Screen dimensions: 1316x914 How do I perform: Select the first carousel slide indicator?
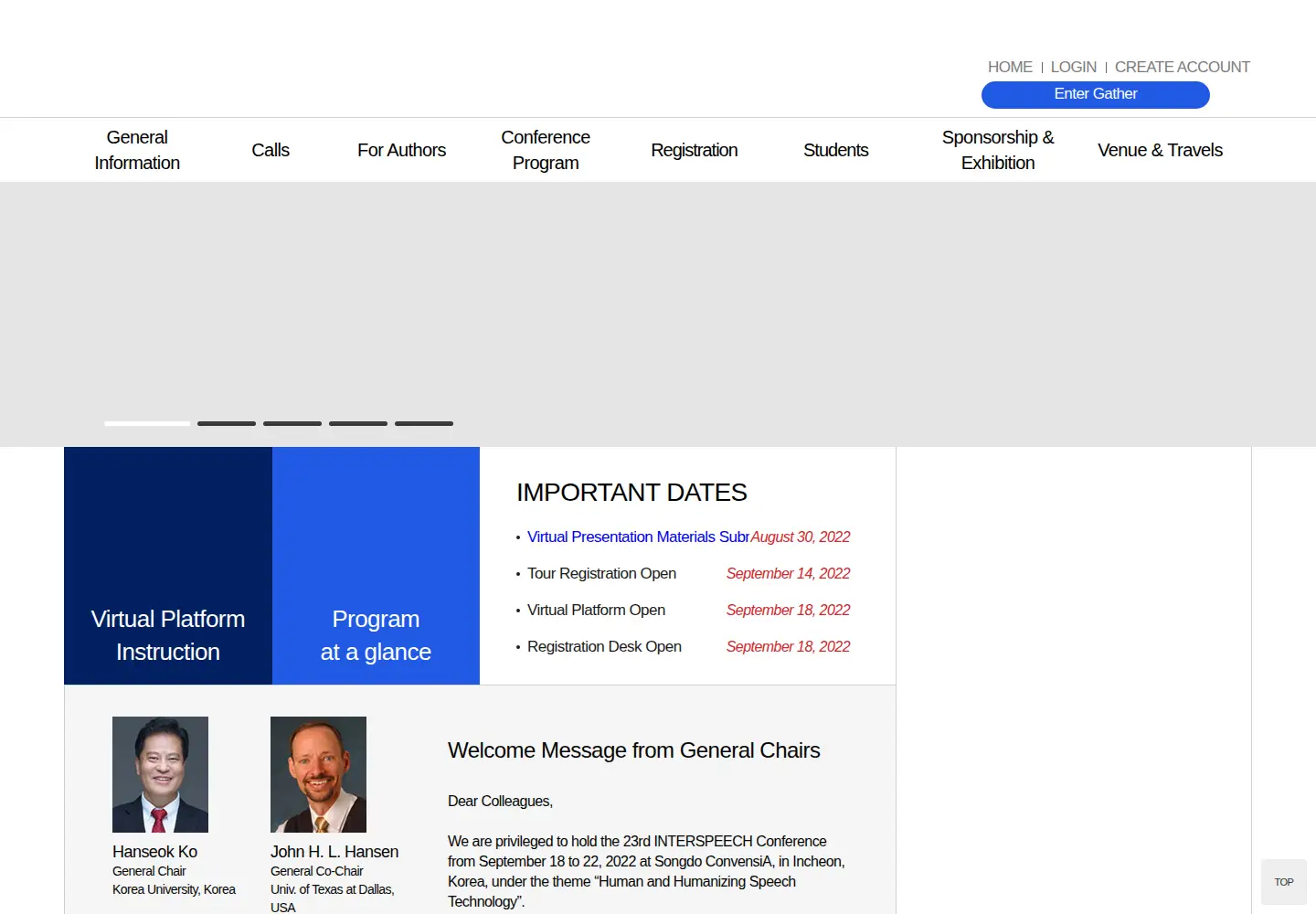[x=147, y=423]
